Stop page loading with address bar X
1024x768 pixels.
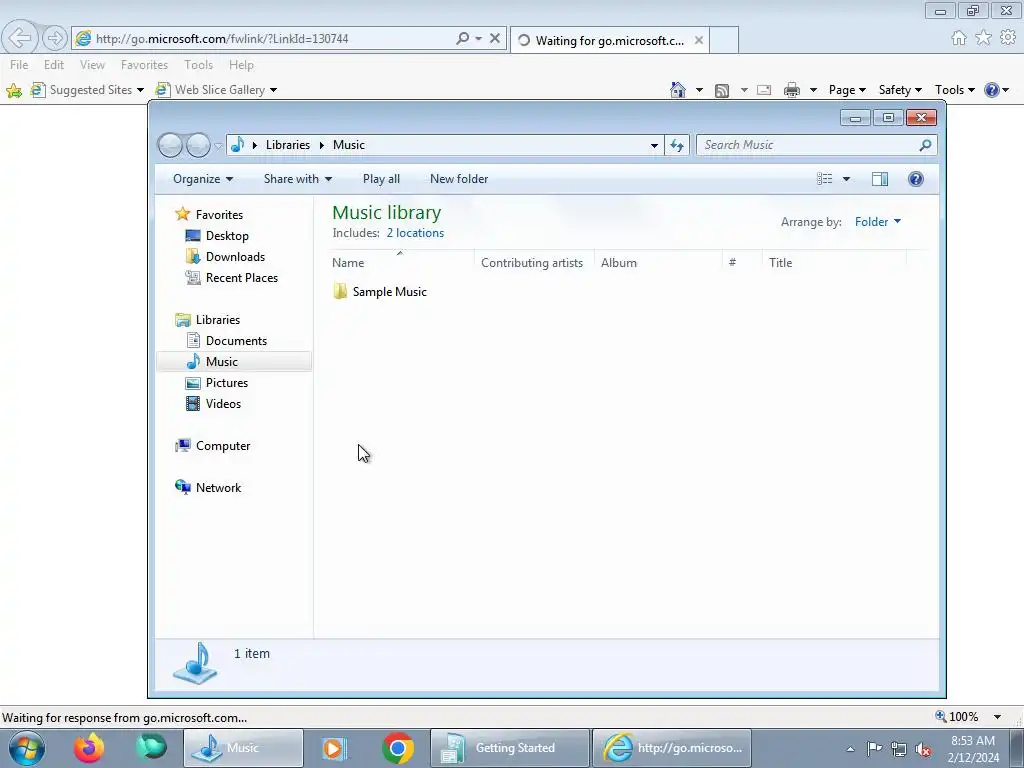[x=495, y=39]
